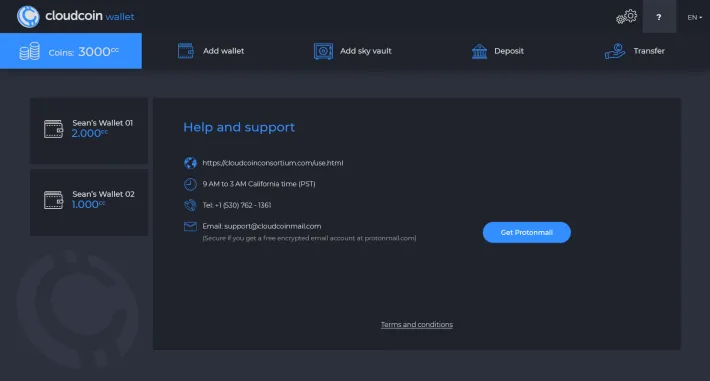Click the cloudcoin wallet title text
The height and width of the screenshot is (381, 710).
click(x=90, y=16)
